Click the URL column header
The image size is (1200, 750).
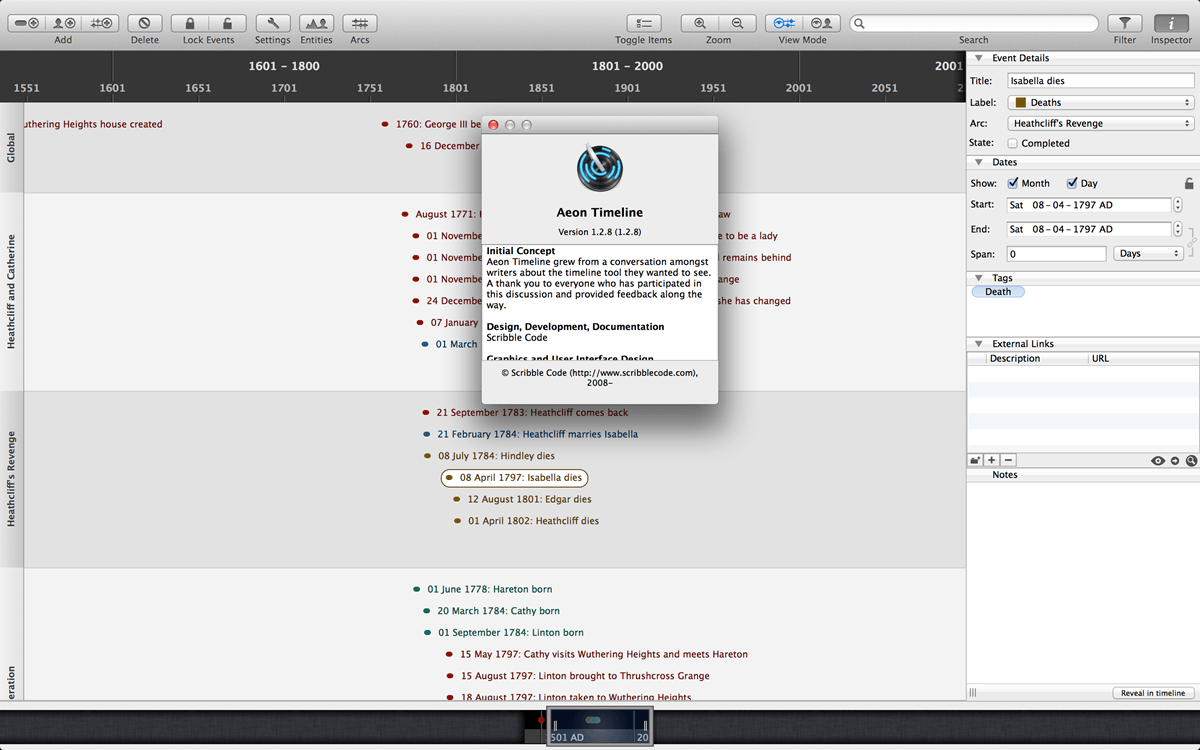coord(1144,358)
